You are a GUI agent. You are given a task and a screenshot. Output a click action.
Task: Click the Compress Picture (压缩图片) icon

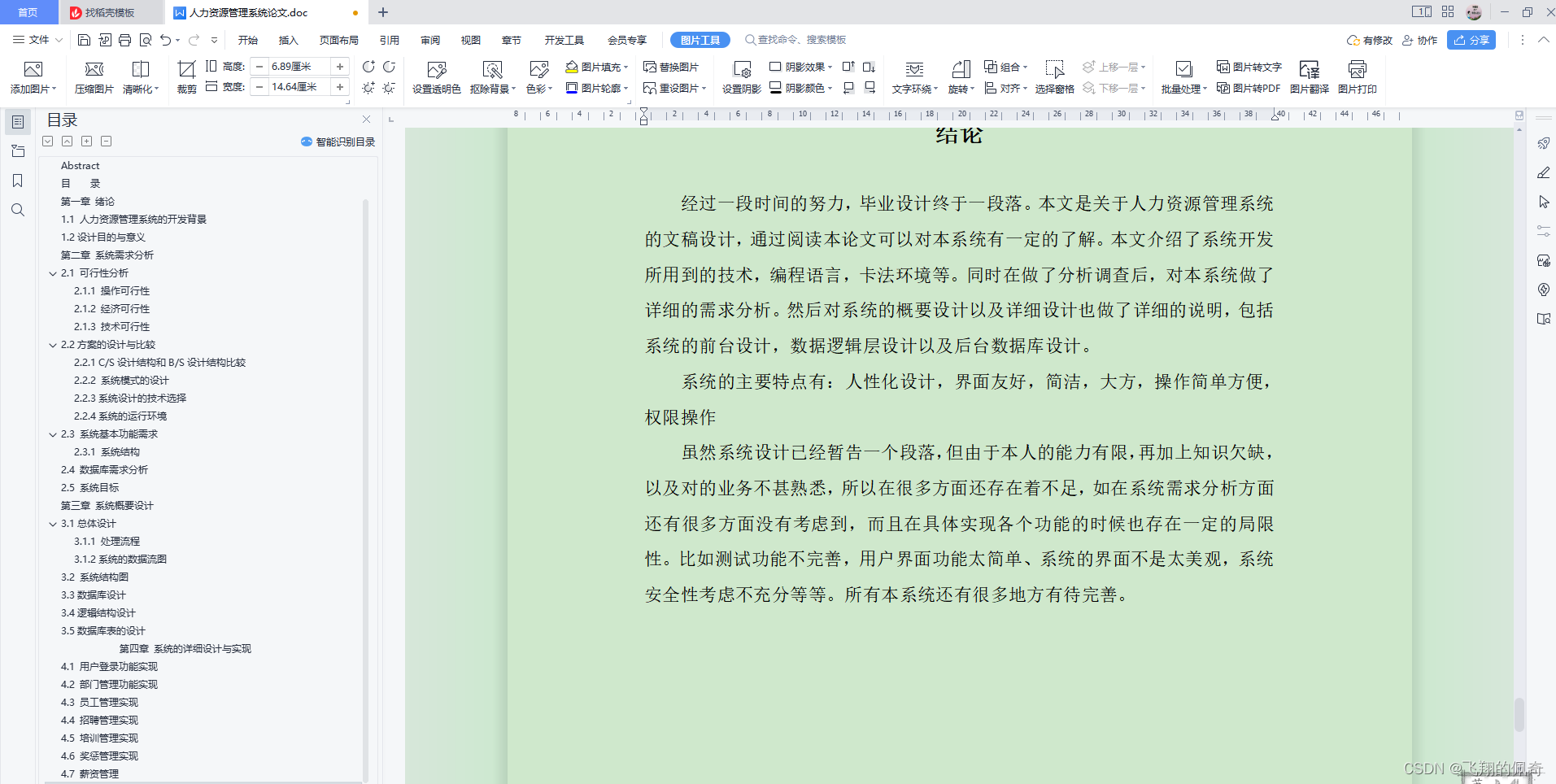[94, 69]
